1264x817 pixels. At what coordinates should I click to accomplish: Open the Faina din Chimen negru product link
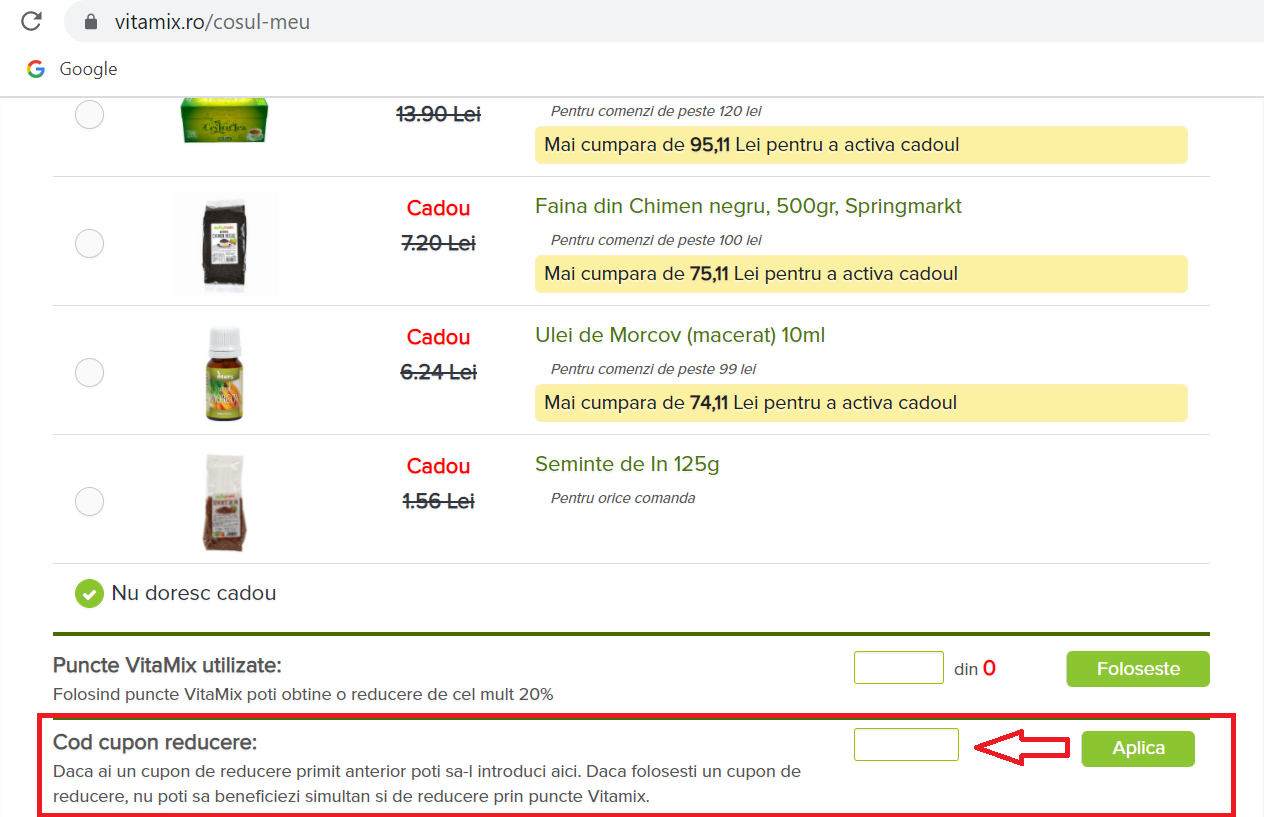748,206
